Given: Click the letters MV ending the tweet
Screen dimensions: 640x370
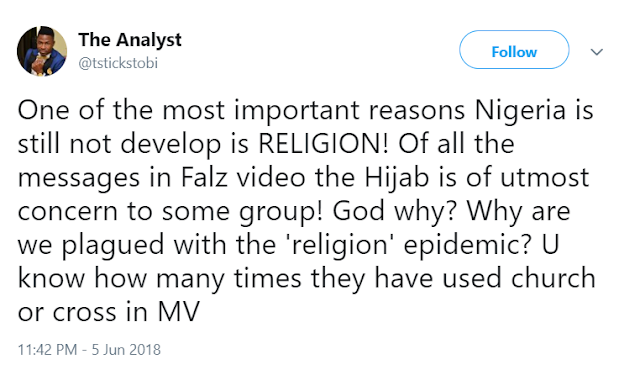Looking at the screenshot, I should 179,312.
